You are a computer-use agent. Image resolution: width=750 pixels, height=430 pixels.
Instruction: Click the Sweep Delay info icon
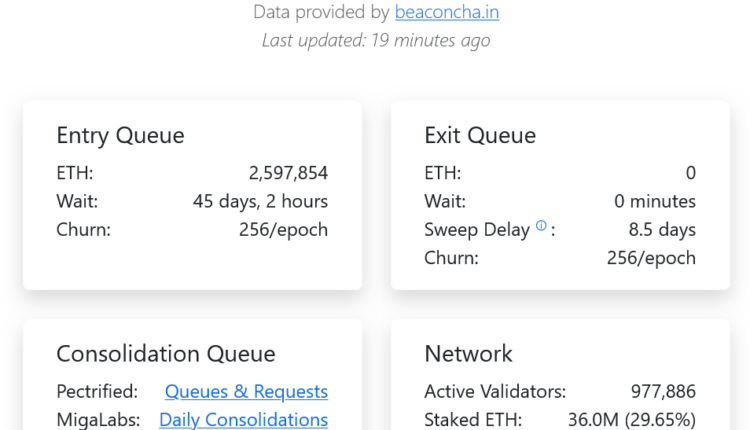pos(541,226)
